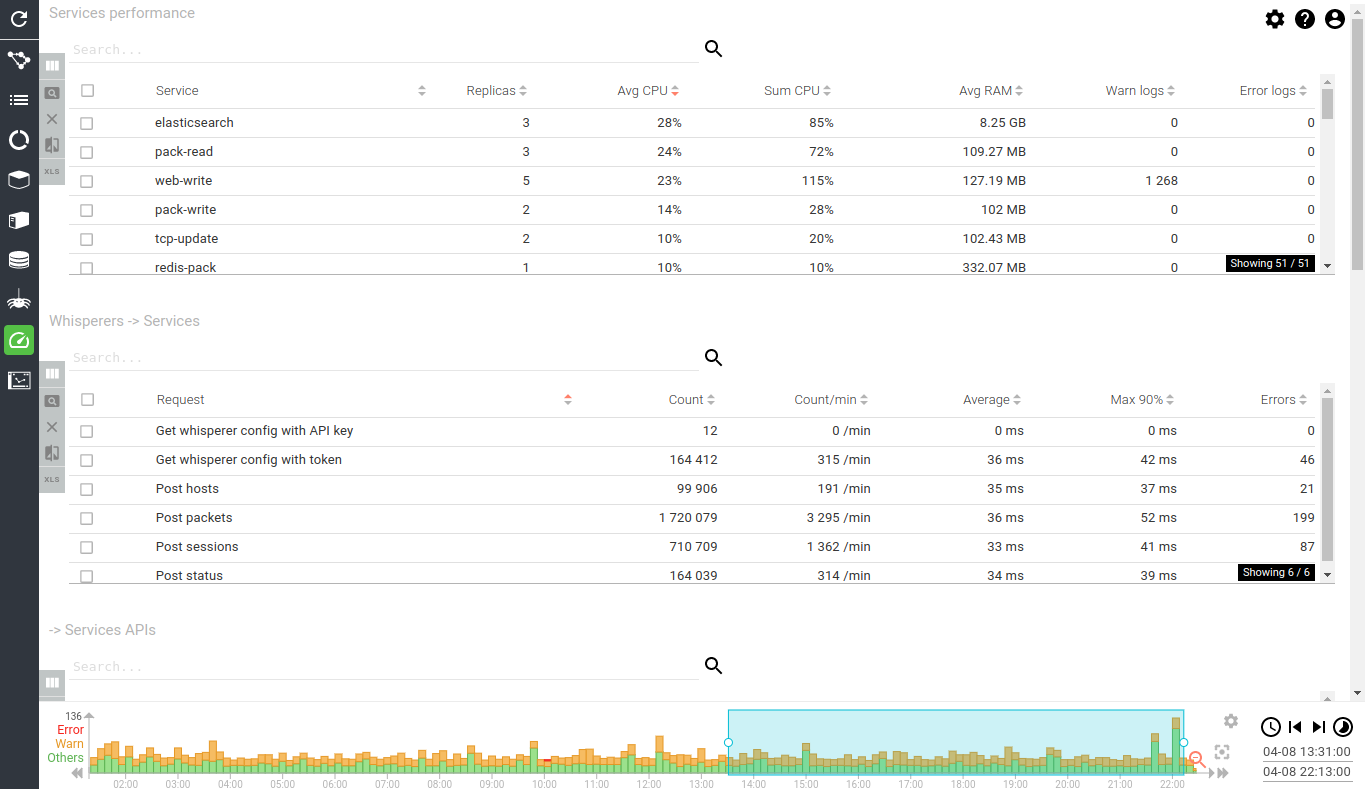Screen dimensions: 1365x789
Task: Open the clock time picker icon
Action: click(x=1270, y=727)
